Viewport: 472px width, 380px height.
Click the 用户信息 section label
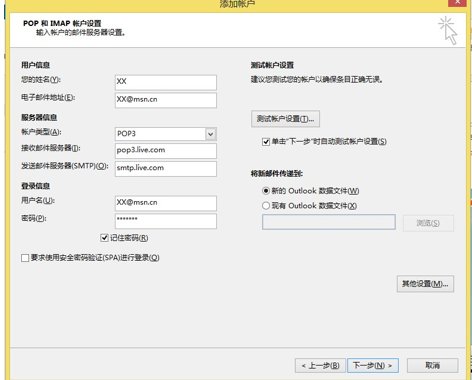[x=36, y=65]
